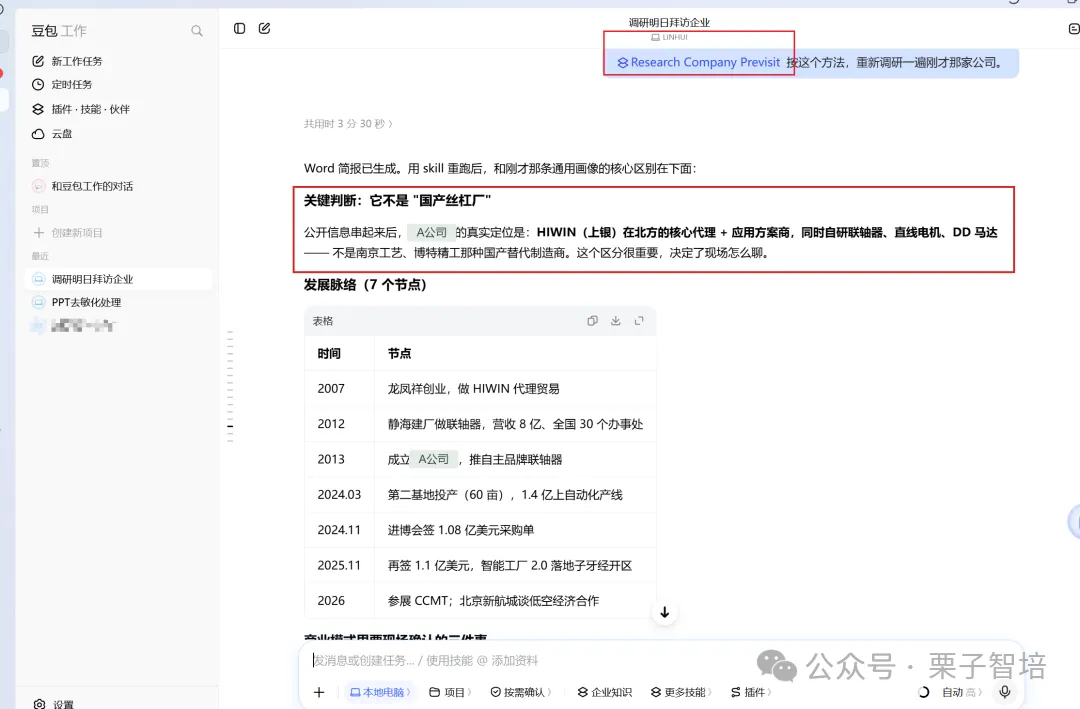The image size is (1080, 709).
Task: Activate the microphone voice input icon
Action: (1005, 692)
